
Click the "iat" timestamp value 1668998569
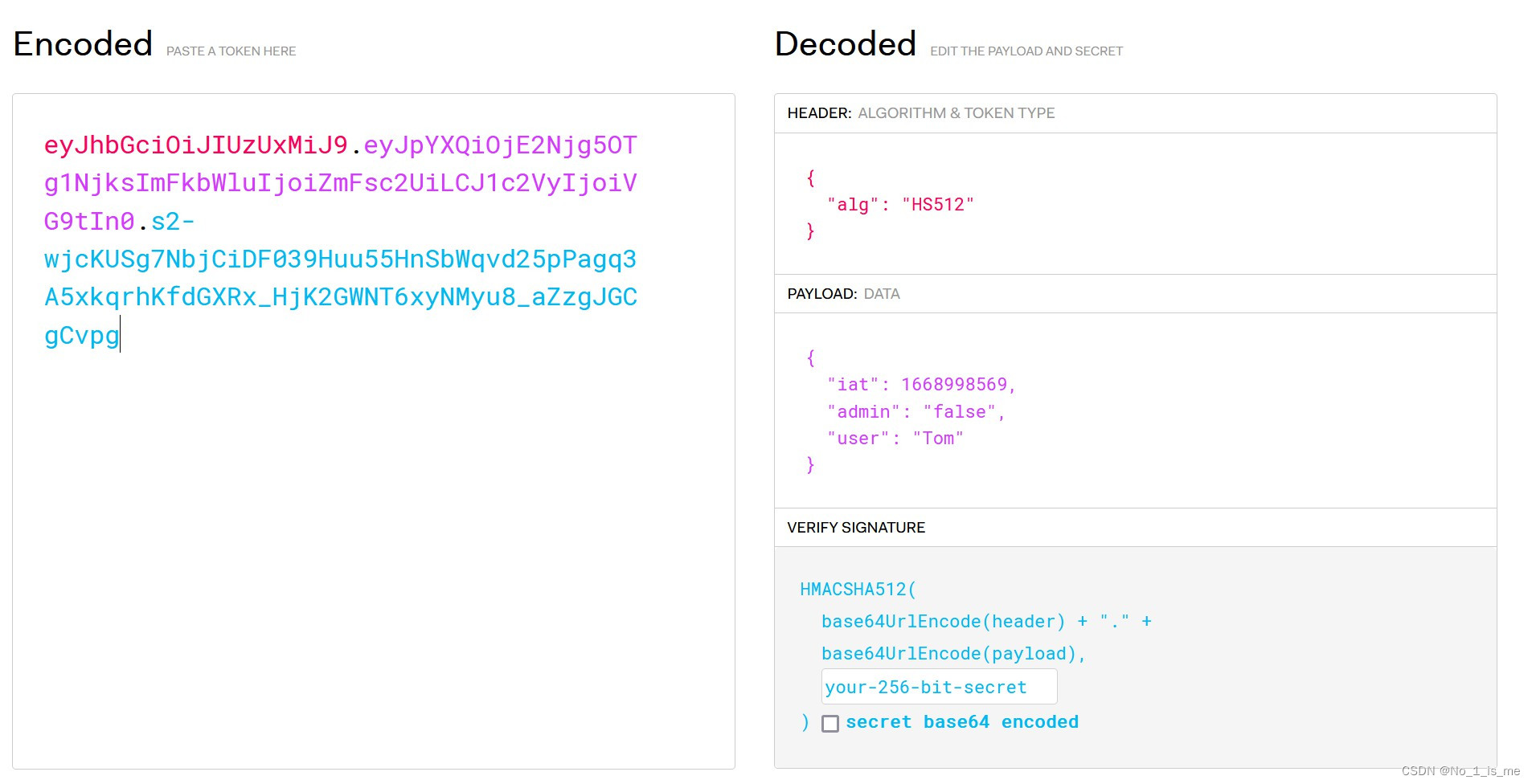[954, 385]
